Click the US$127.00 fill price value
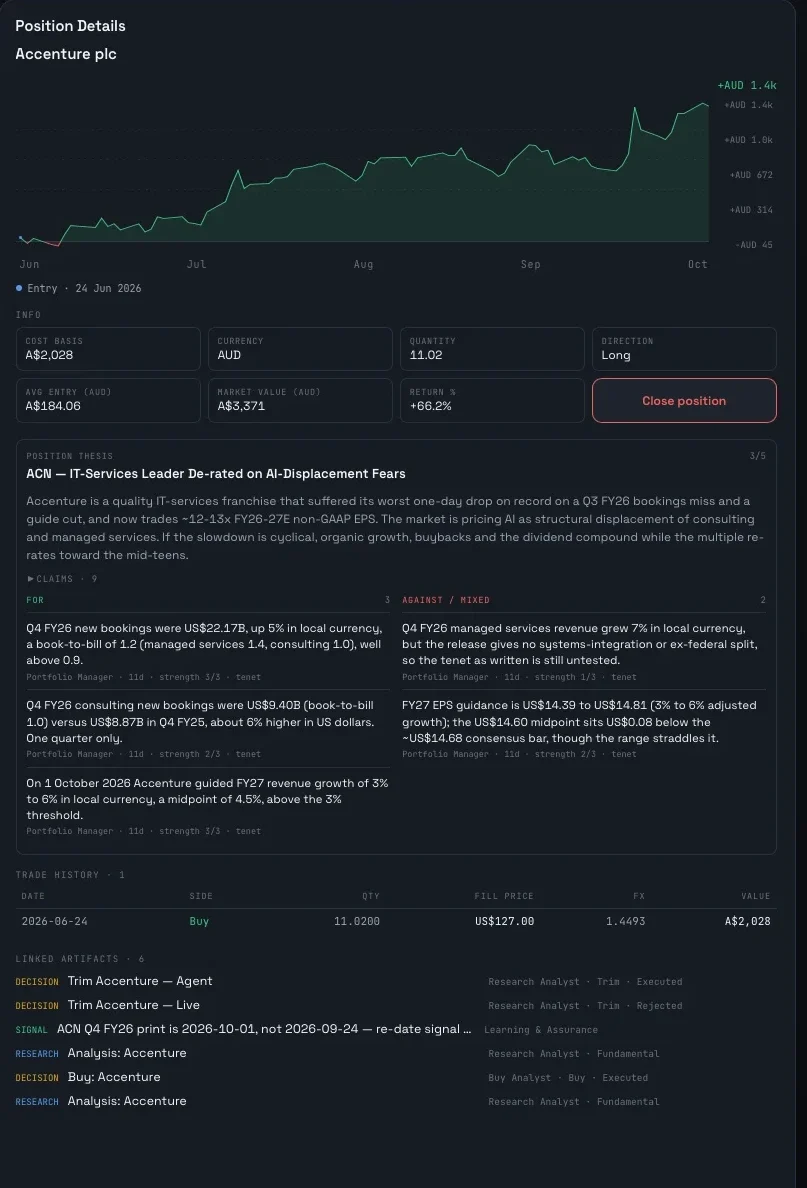The width and height of the screenshot is (807, 1188). click(504, 921)
